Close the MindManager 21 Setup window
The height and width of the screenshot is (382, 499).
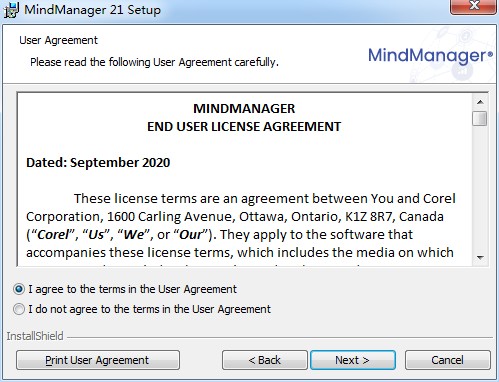click(473, 7)
